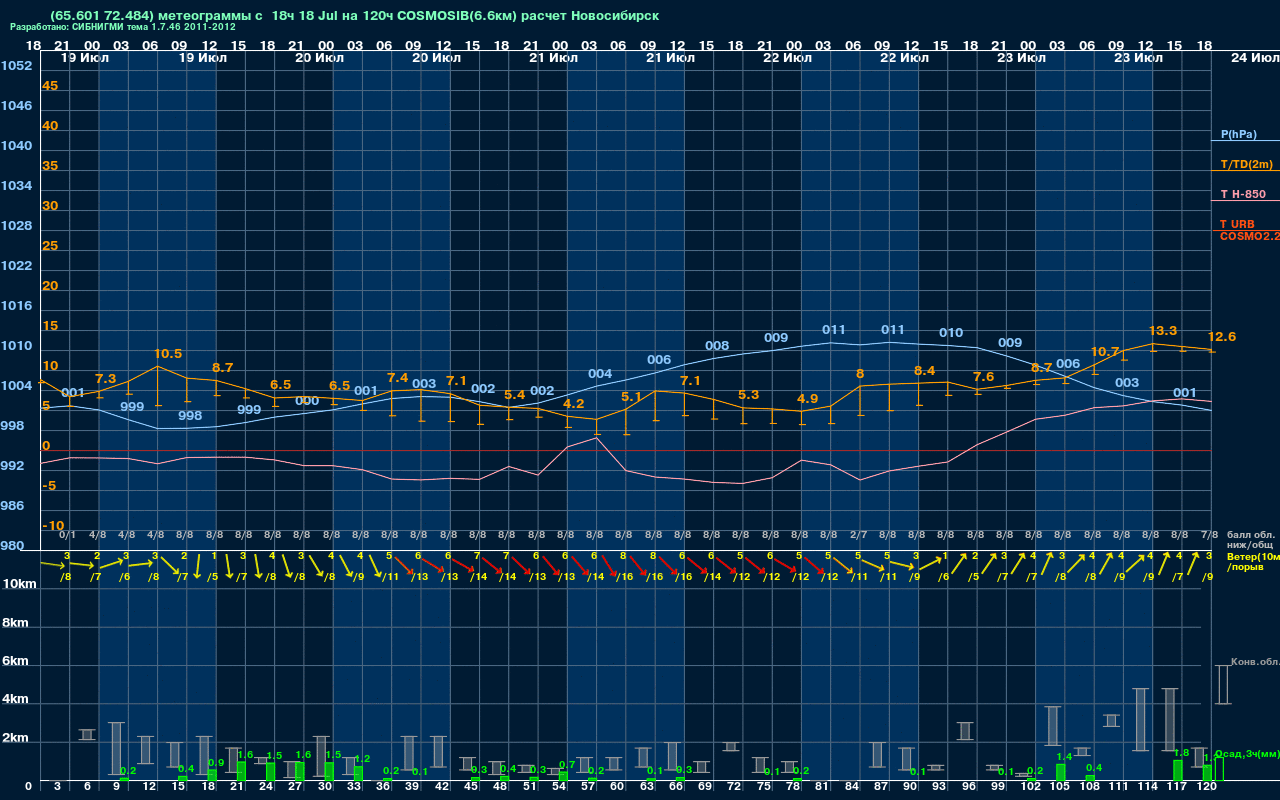This screenshot has width=1280, height=800.
Task: Click the 13.3 temperature maximum value
Action: (x=1163, y=331)
